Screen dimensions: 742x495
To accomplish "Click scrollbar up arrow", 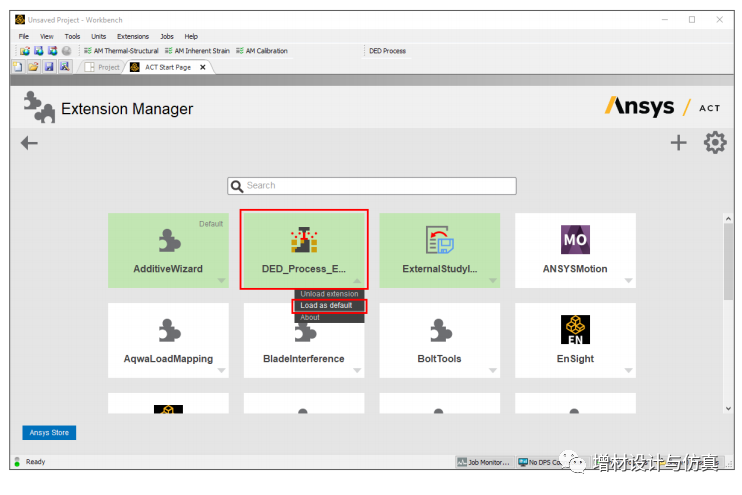I will point(728,218).
